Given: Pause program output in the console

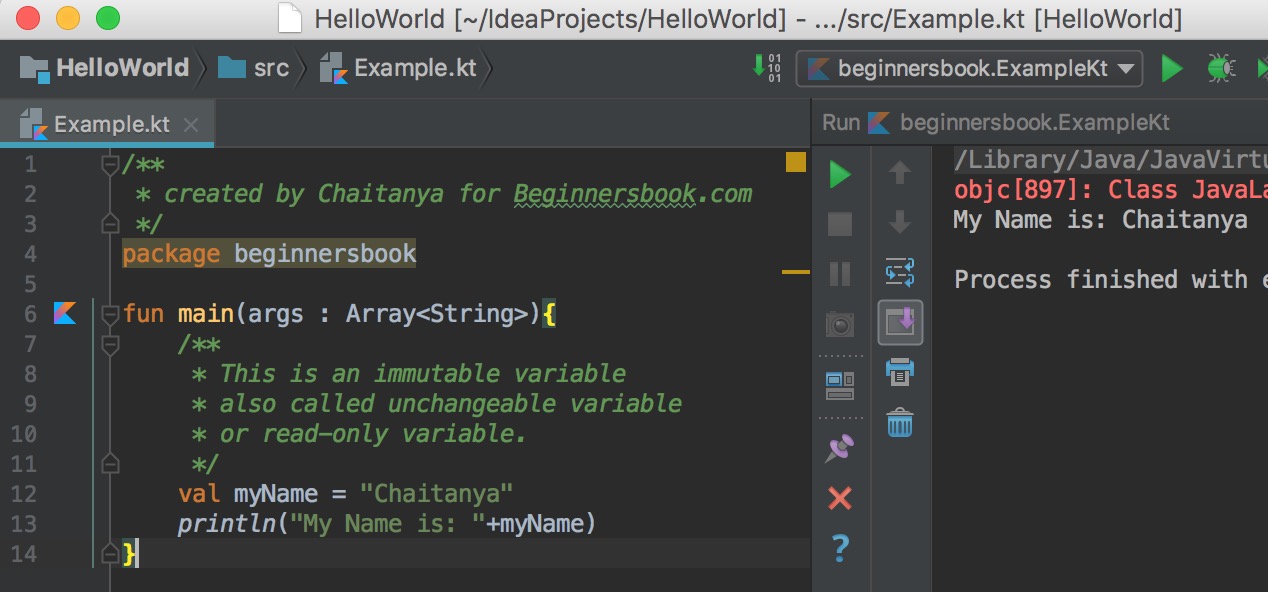Looking at the screenshot, I should click(840, 274).
